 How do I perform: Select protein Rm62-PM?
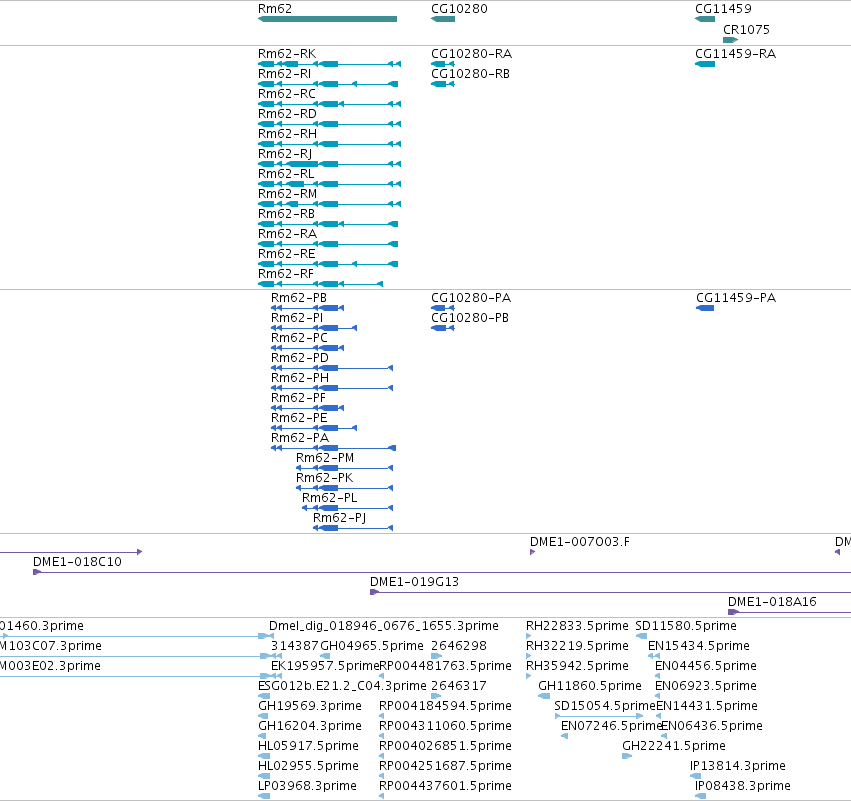coord(344,468)
